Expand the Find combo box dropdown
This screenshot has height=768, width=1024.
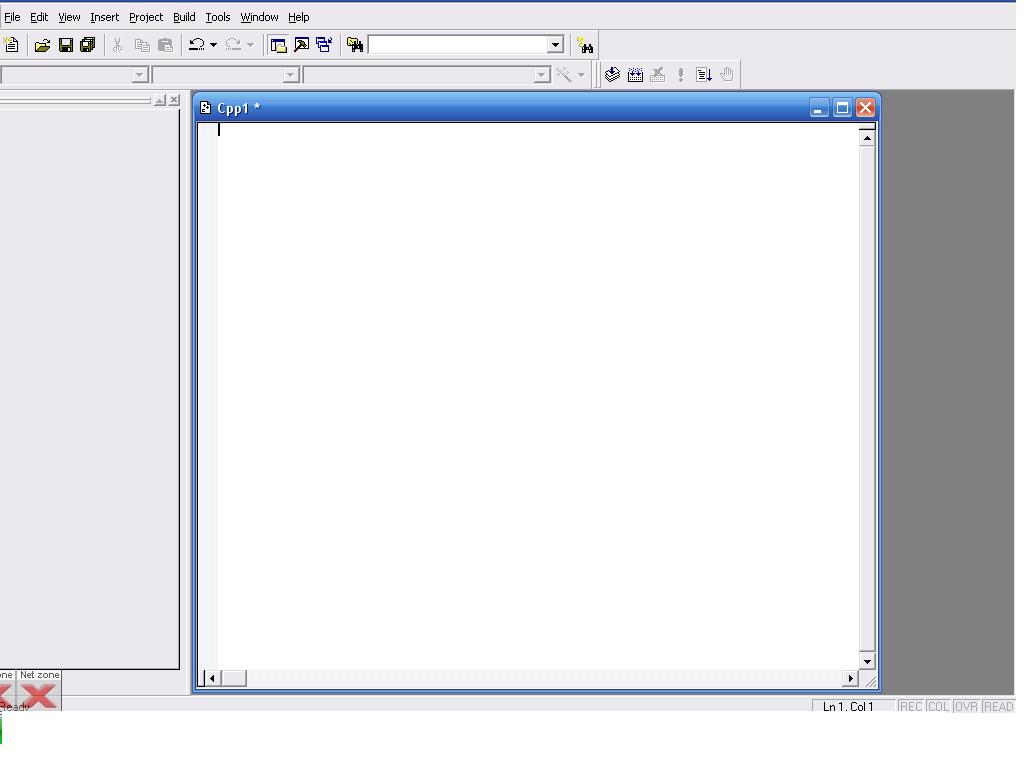tap(555, 45)
